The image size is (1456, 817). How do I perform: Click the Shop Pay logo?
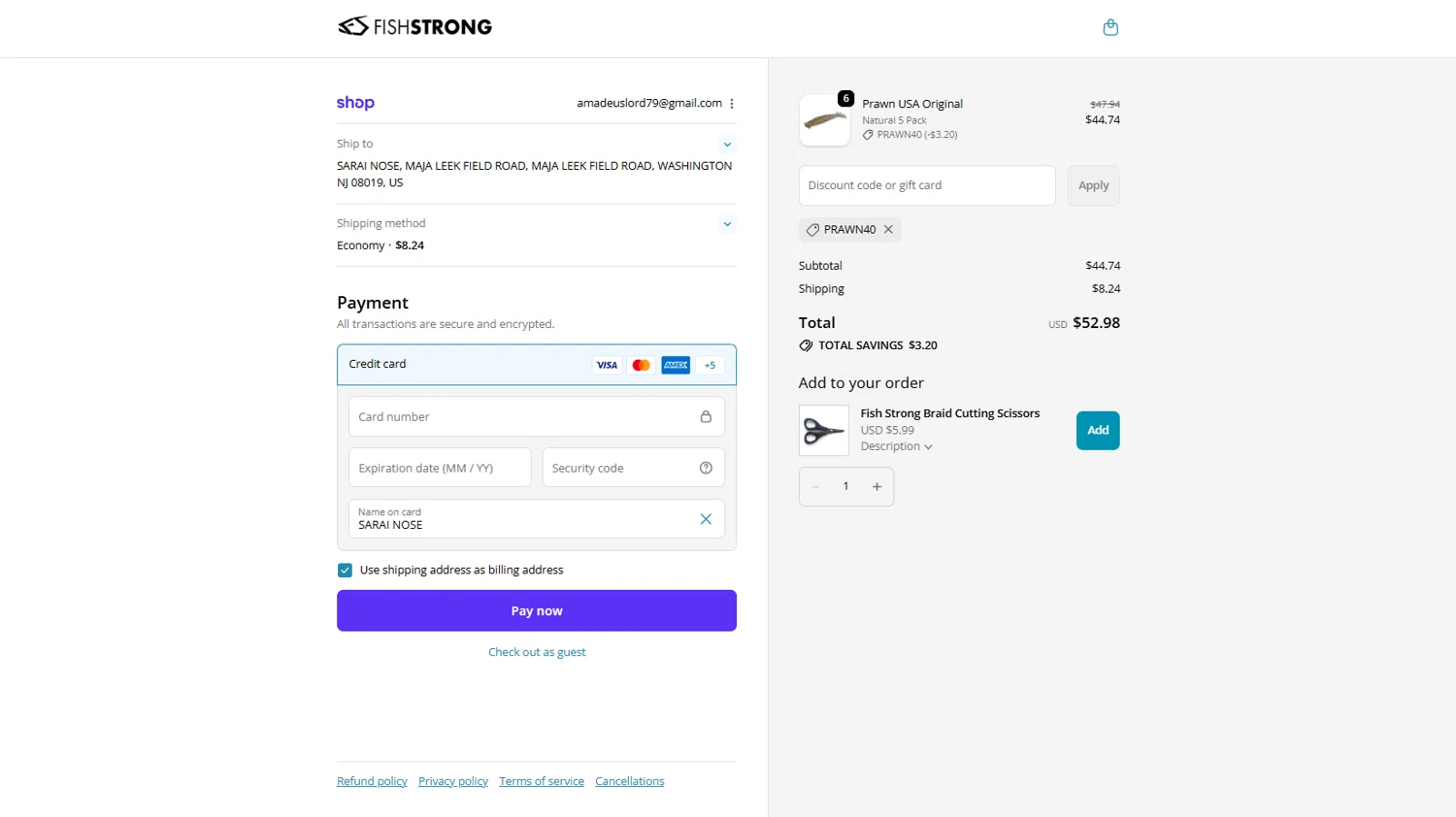click(355, 103)
